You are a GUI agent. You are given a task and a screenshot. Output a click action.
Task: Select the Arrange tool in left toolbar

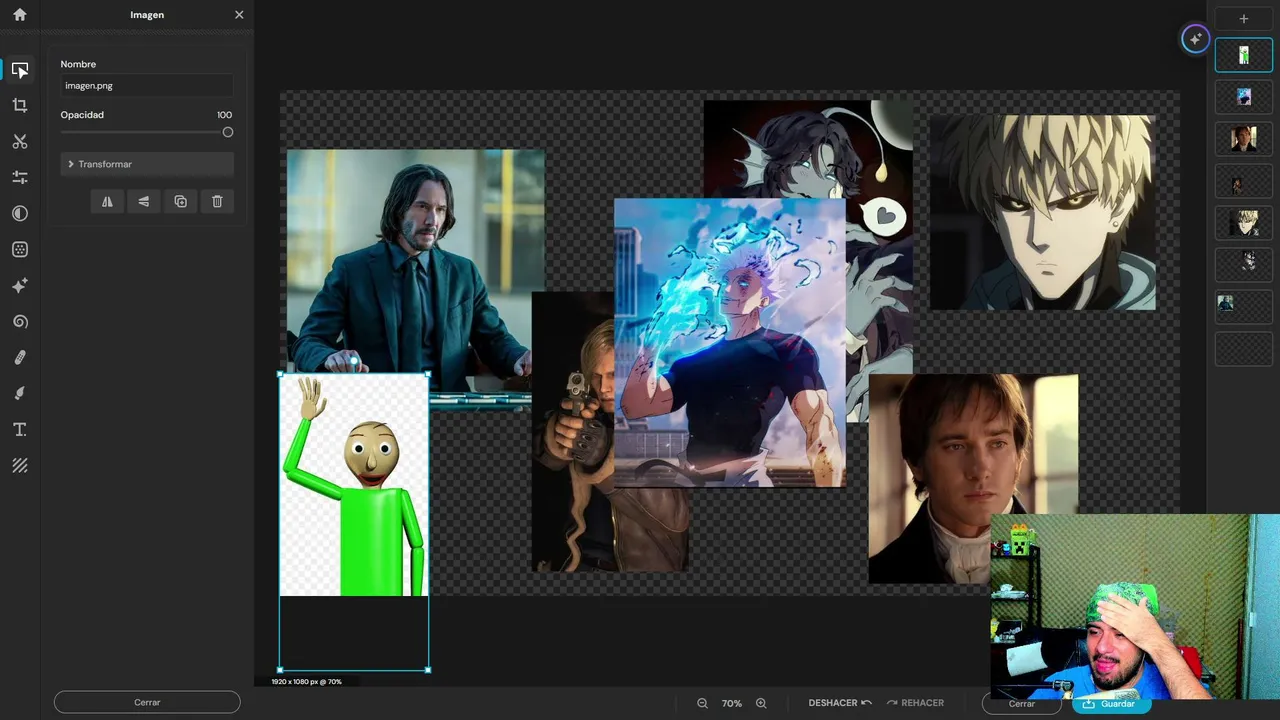(20, 70)
